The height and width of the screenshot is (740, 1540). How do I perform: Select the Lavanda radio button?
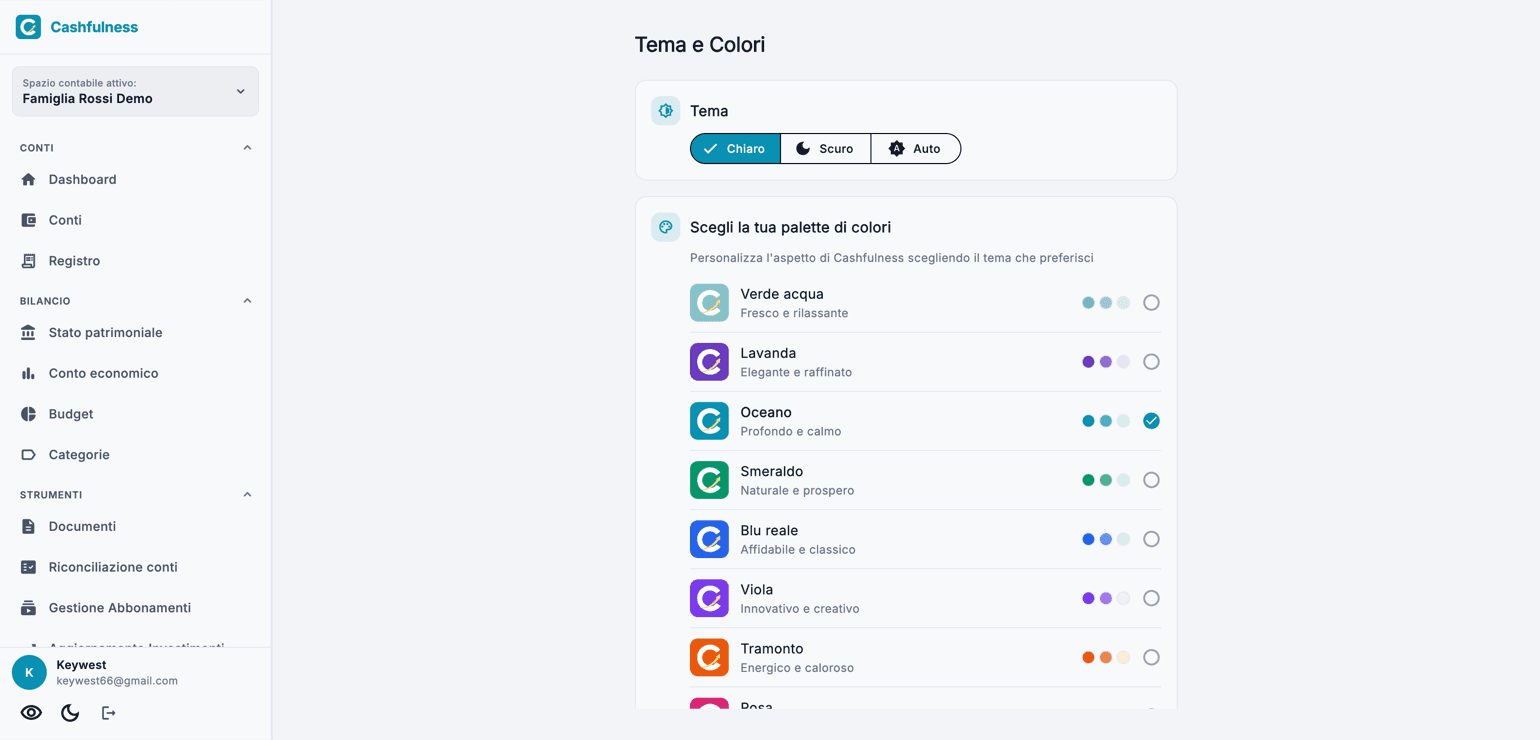(1151, 362)
